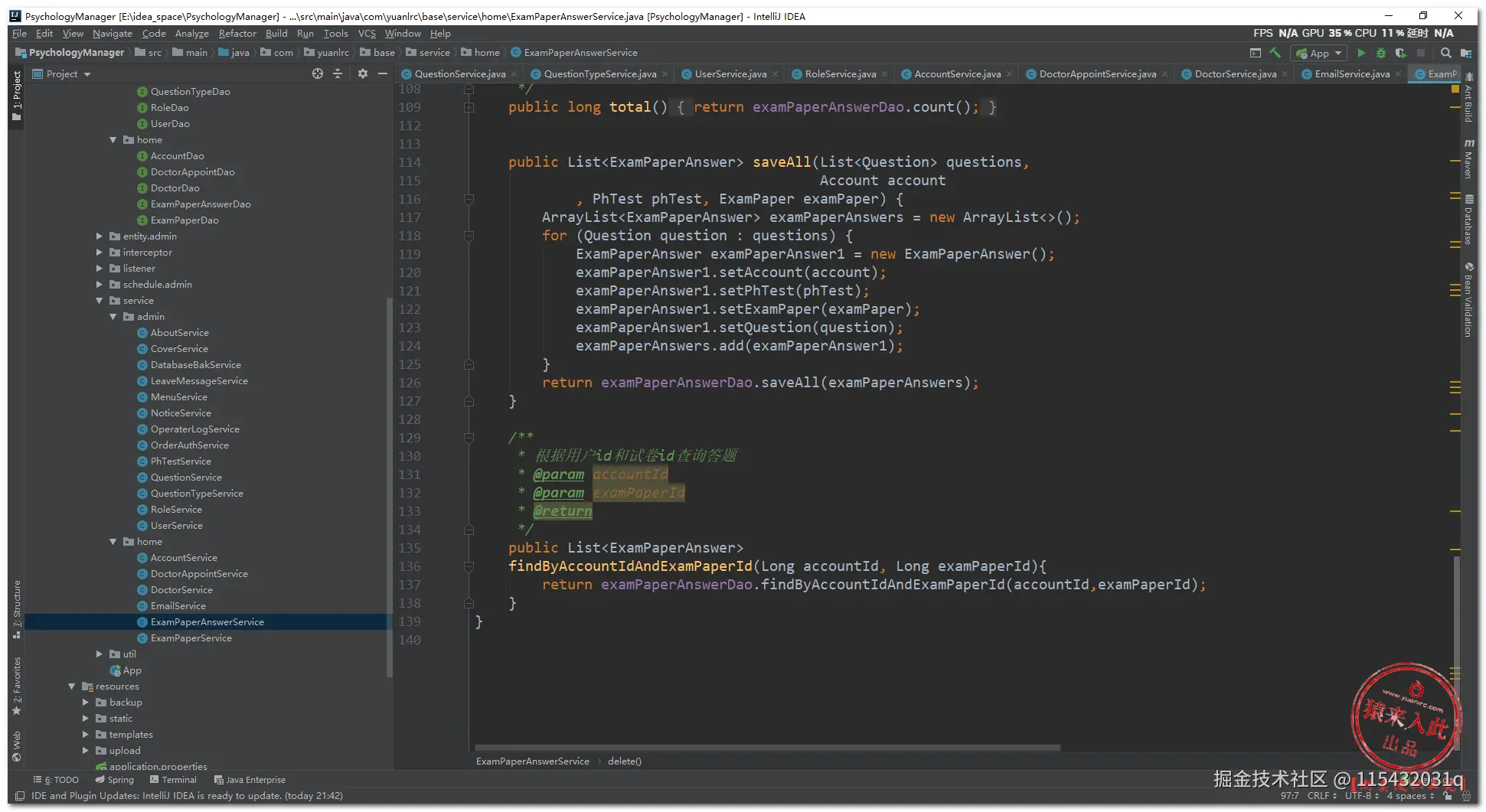Collapse the admin service folder

(113, 317)
